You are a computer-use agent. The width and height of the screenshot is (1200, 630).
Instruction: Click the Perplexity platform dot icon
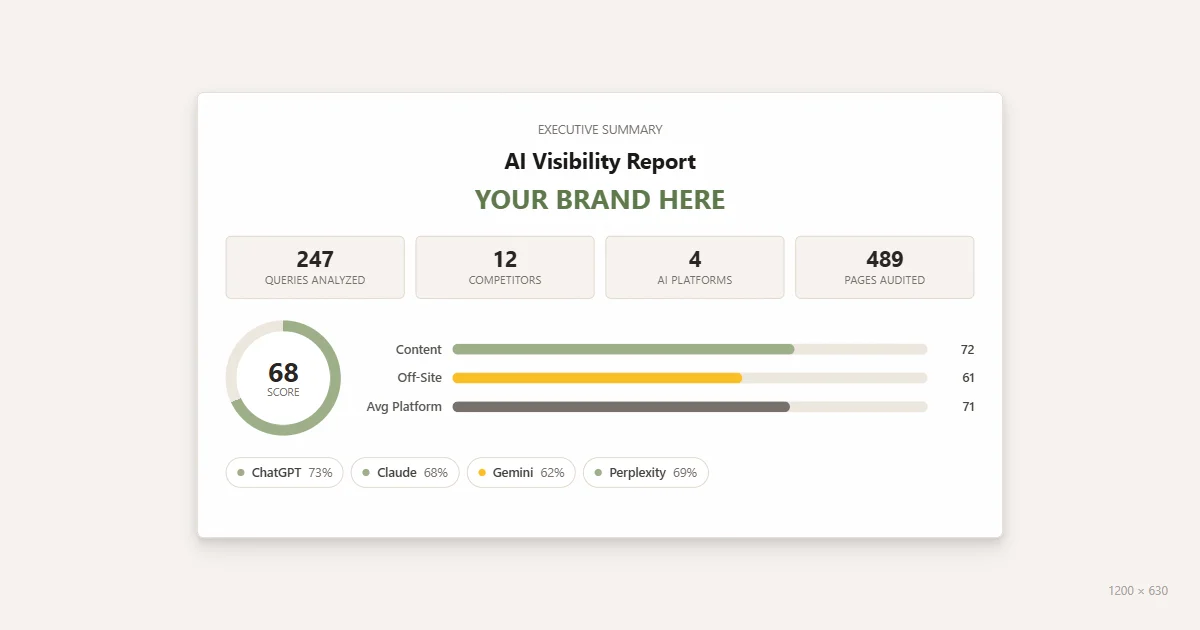tap(599, 472)
